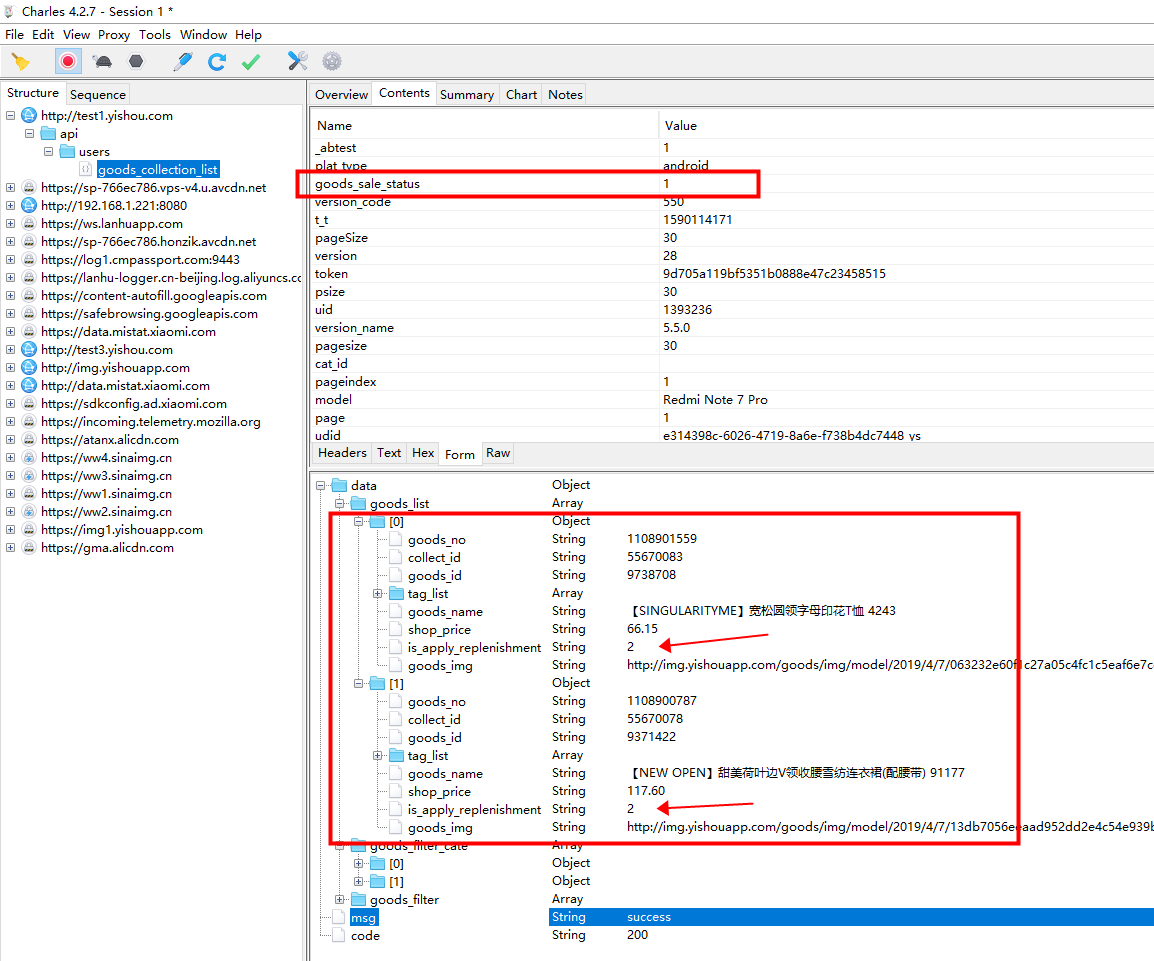Collapse goods_list item [1]
Screen dimensions: 1154x961
(358, 684)
